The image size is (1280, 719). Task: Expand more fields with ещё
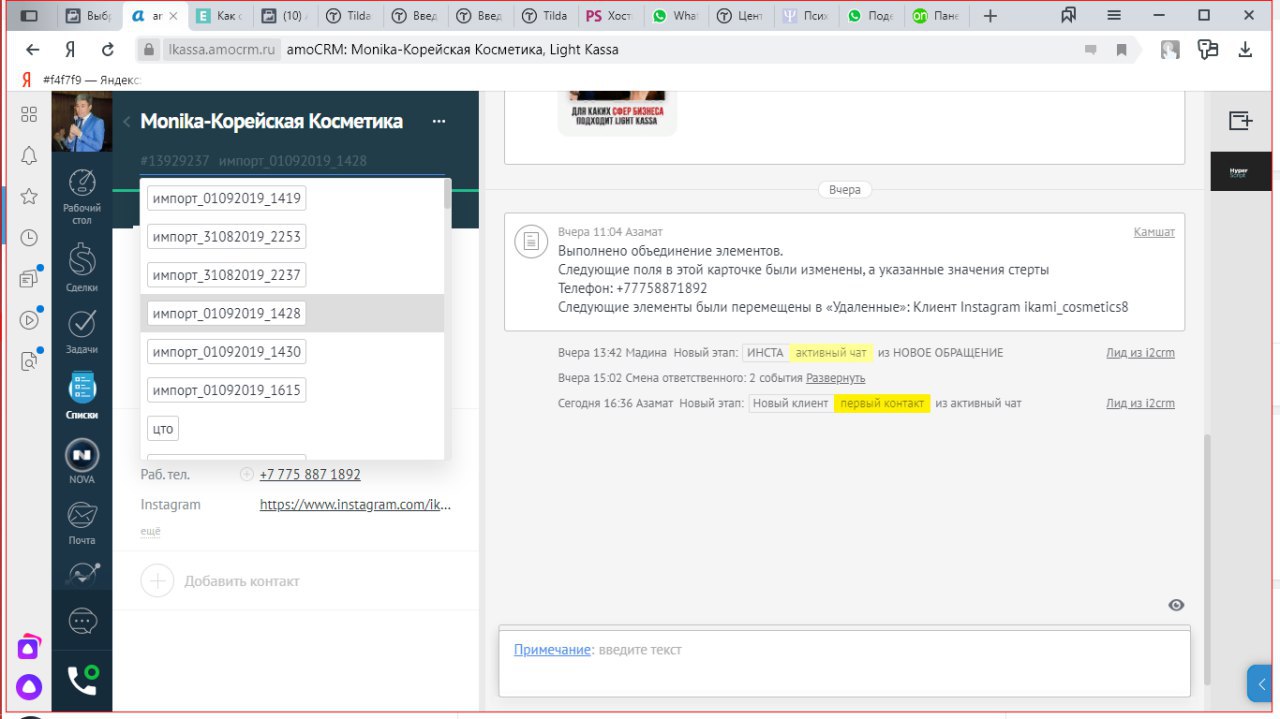click(x=150, y=531)
